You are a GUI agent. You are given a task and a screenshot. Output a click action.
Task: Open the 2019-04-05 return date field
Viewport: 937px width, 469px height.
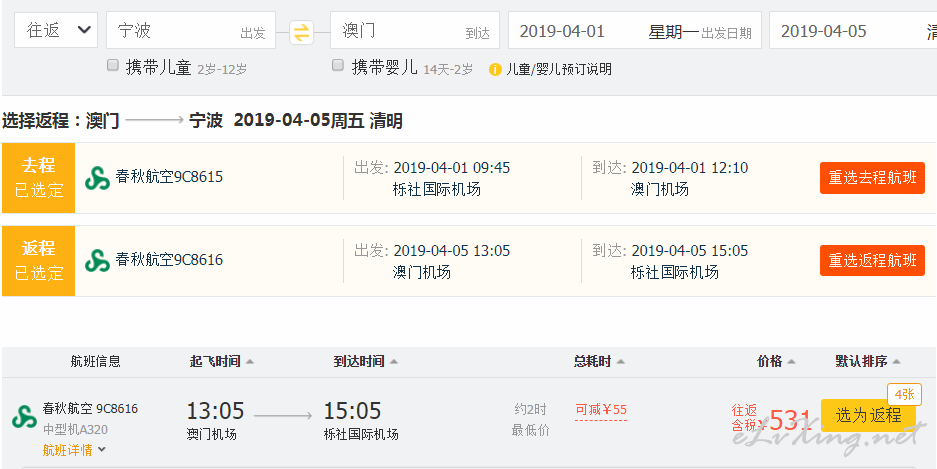853,30
